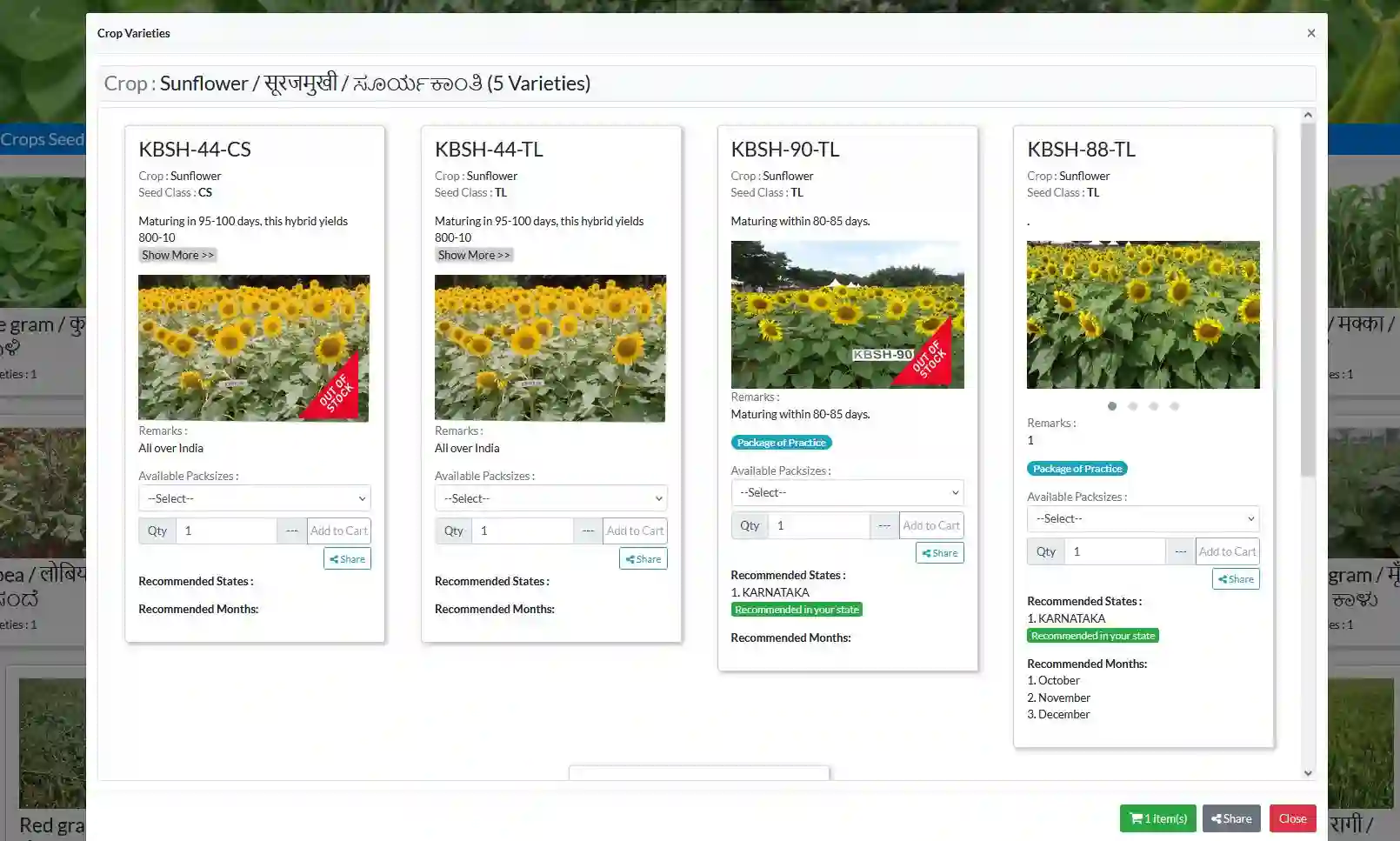1400x841 pixels.
Task: Click the KBSH-90-TL variety title
Action: 785,149
